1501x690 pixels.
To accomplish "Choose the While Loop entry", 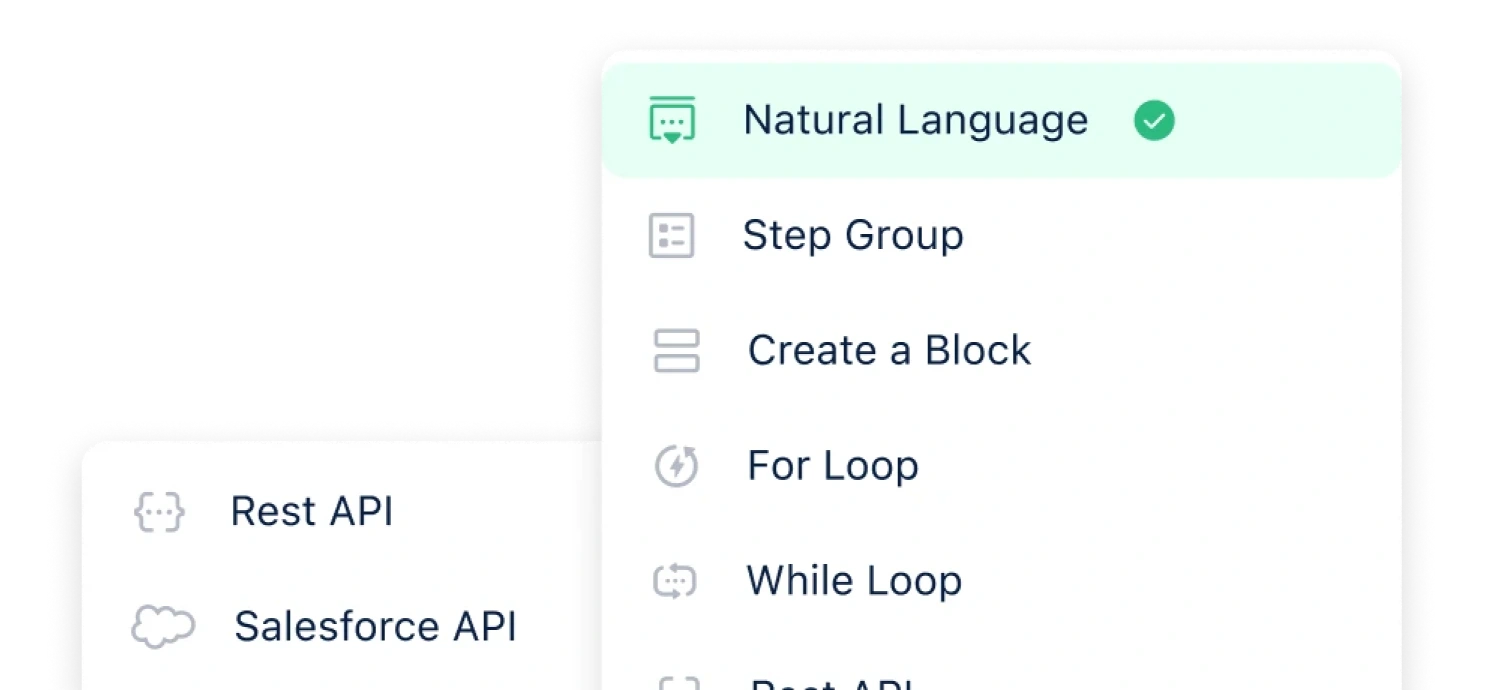I will [x=854, y=581].
